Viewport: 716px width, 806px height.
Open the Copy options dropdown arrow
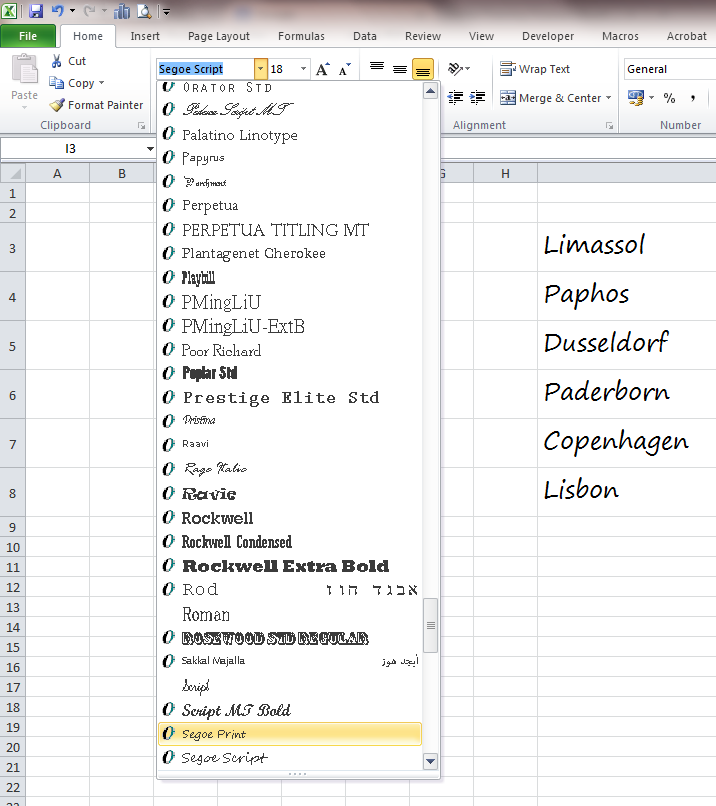click(101, 83)
